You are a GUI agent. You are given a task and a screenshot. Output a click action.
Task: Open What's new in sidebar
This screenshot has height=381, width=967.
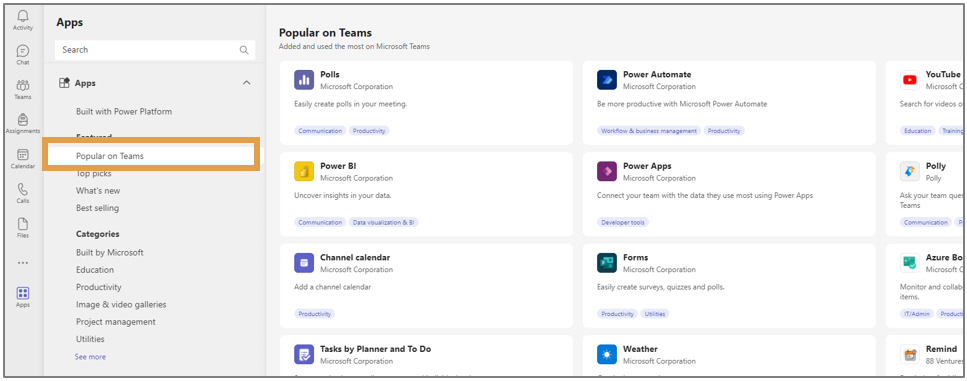click(98, 190)
